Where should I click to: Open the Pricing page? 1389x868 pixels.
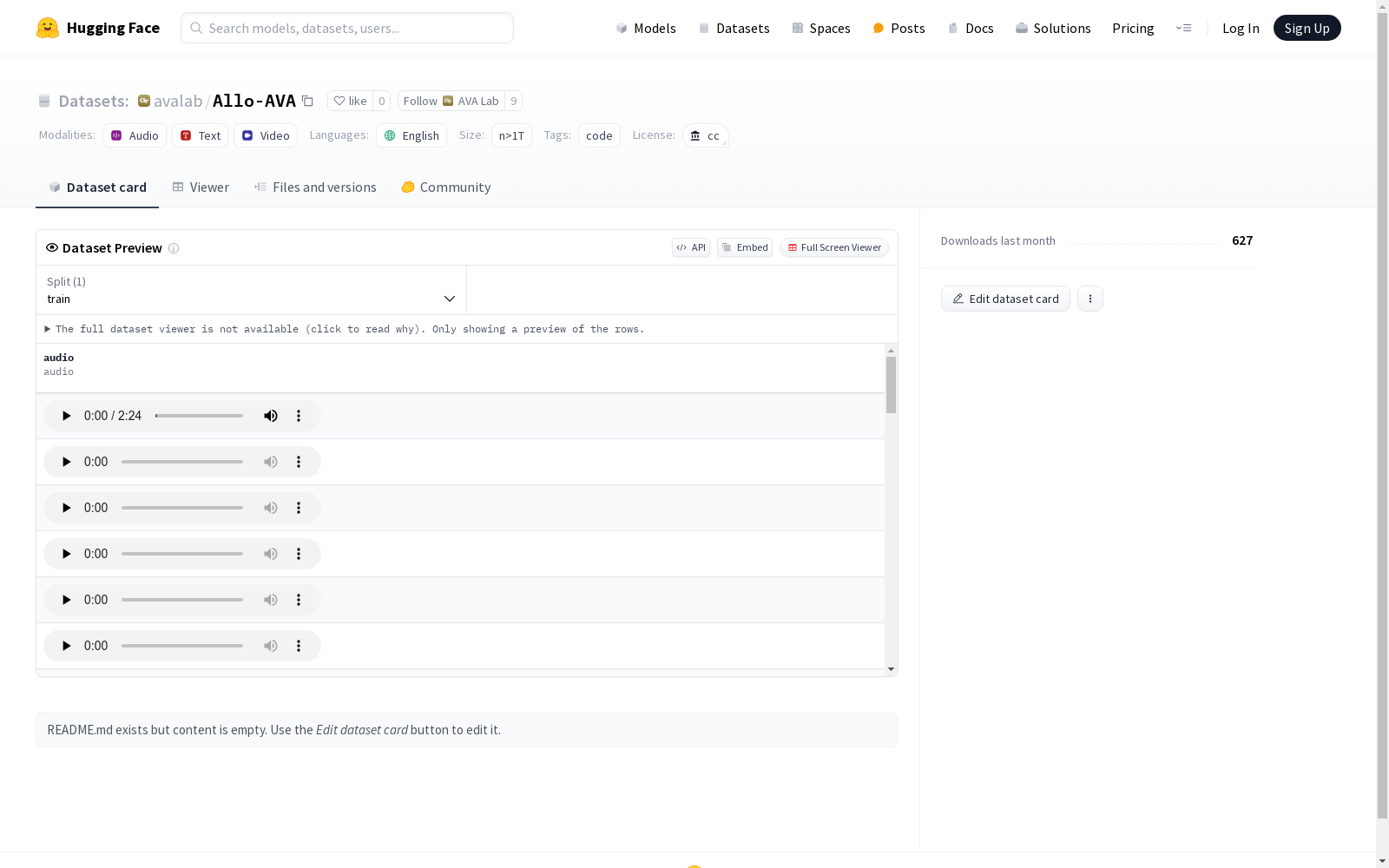point(1133,28)
